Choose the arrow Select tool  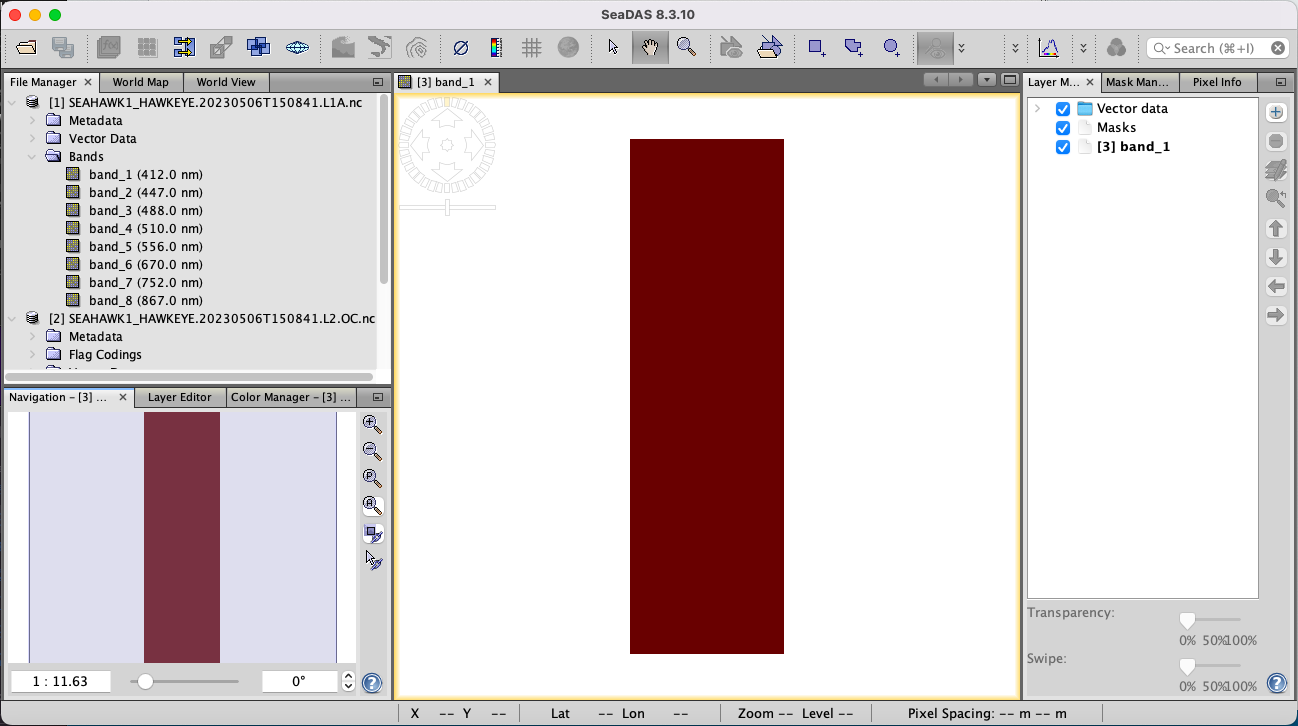tap(613, 47)
